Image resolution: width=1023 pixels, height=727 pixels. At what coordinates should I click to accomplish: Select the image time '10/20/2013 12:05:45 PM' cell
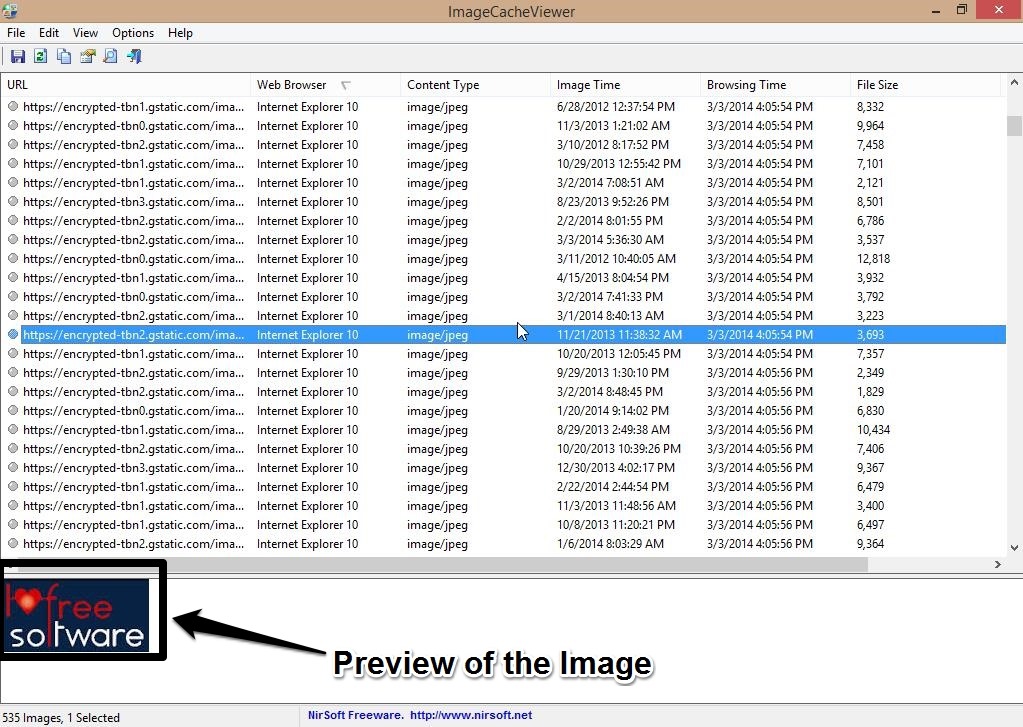pos(618,353)
